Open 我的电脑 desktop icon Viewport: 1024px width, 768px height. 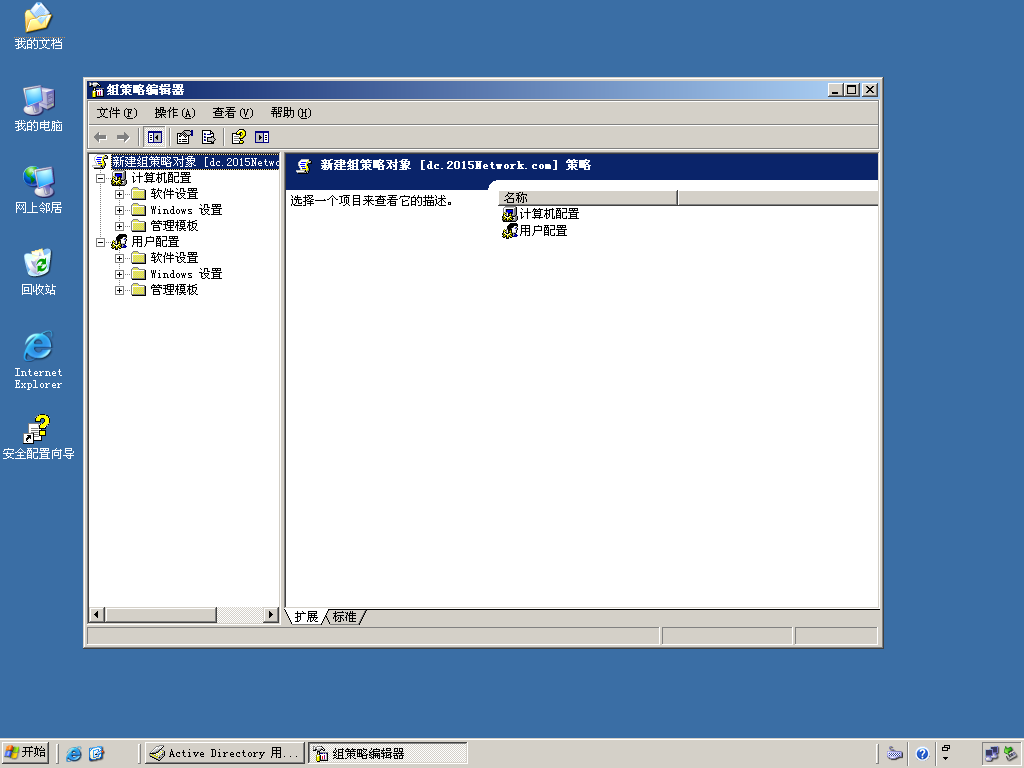click(x=39, y=108)
